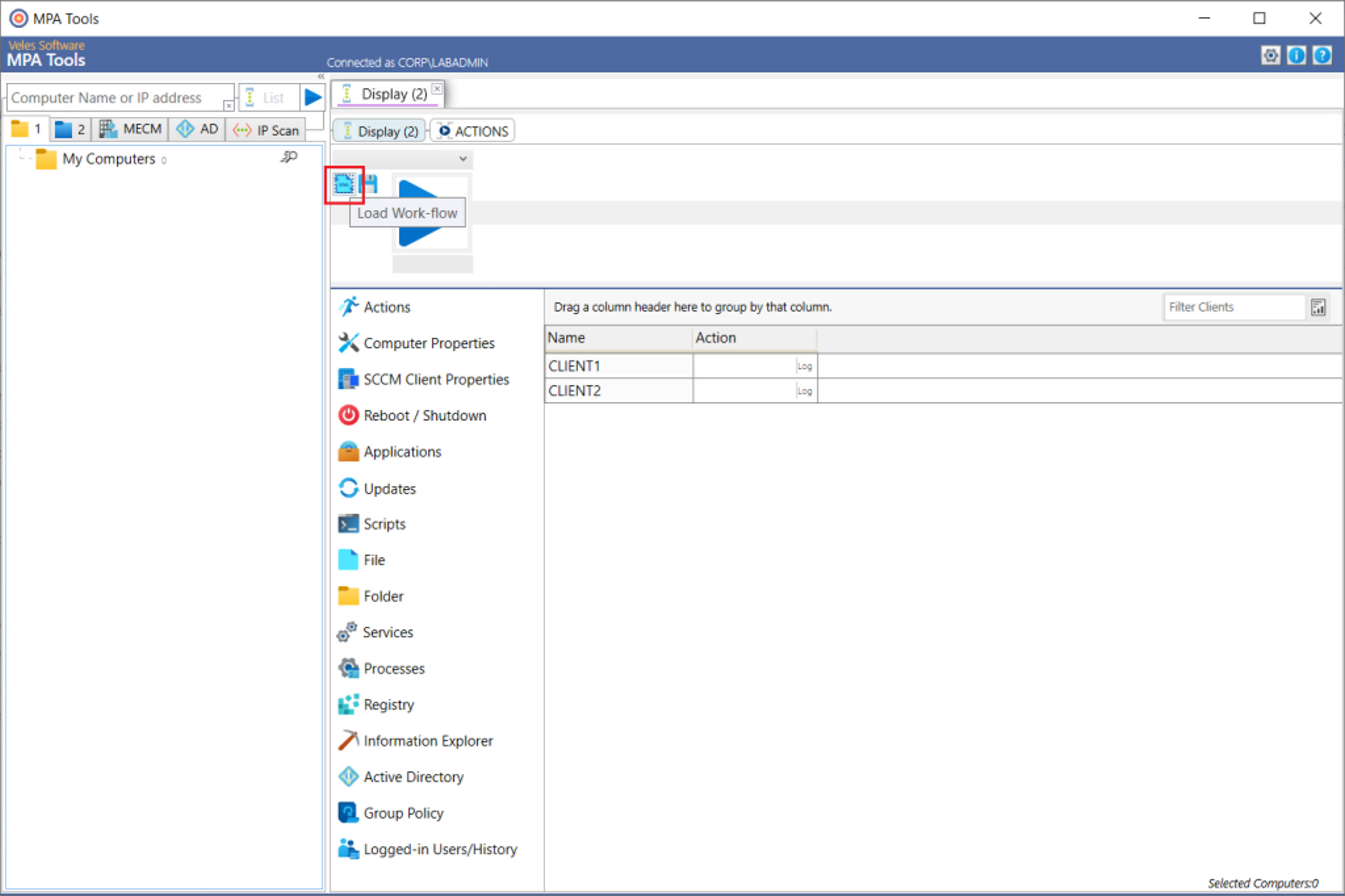Click the blue play arrow beside List
The height and width of the screenshot is (896, 1345).
(x=312, y=97)
